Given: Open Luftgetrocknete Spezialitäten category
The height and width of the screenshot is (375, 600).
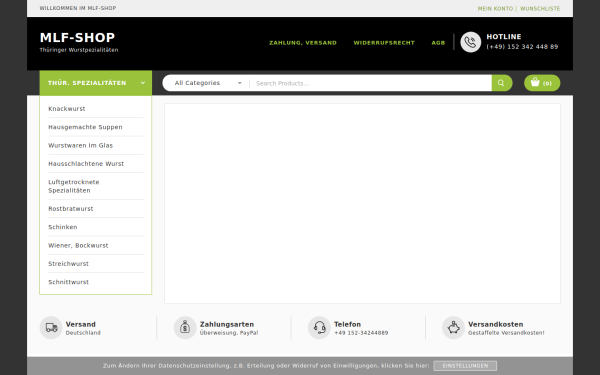Looking at the screenshot, I should click(x=74, y=186).
